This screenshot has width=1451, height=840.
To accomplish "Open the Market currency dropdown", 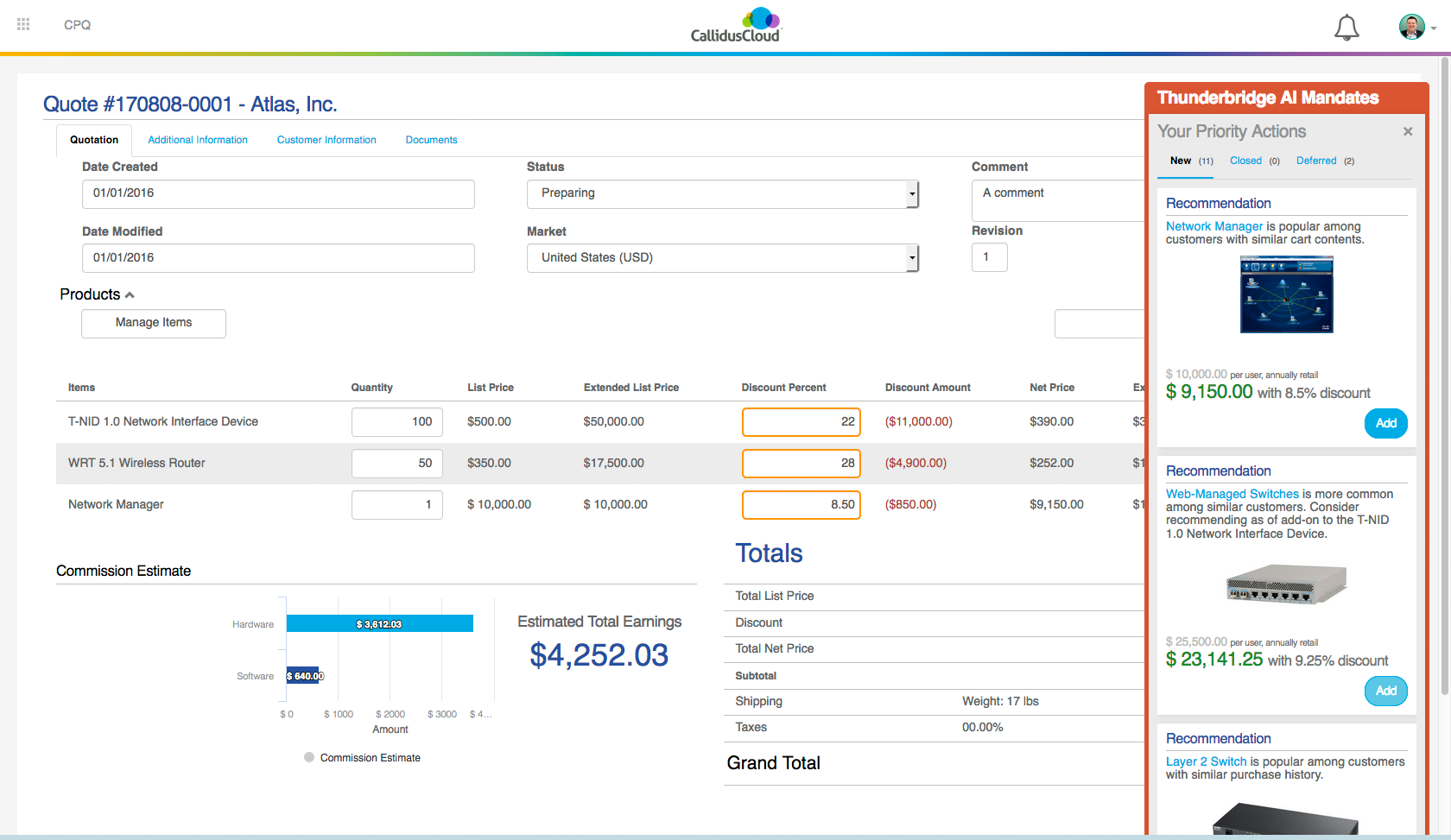I will tap(912, 257).
